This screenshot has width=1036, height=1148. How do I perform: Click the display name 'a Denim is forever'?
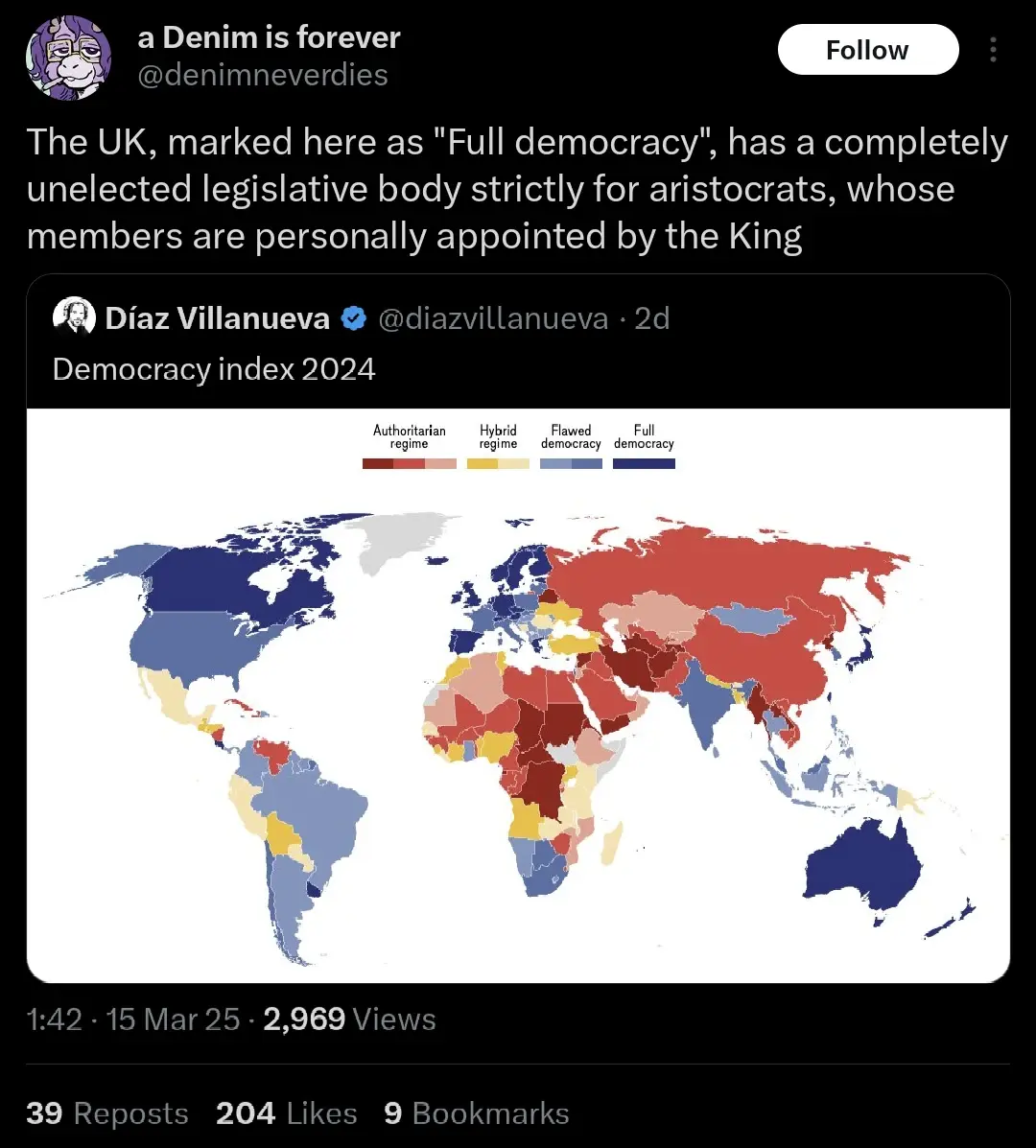(269, 37)
